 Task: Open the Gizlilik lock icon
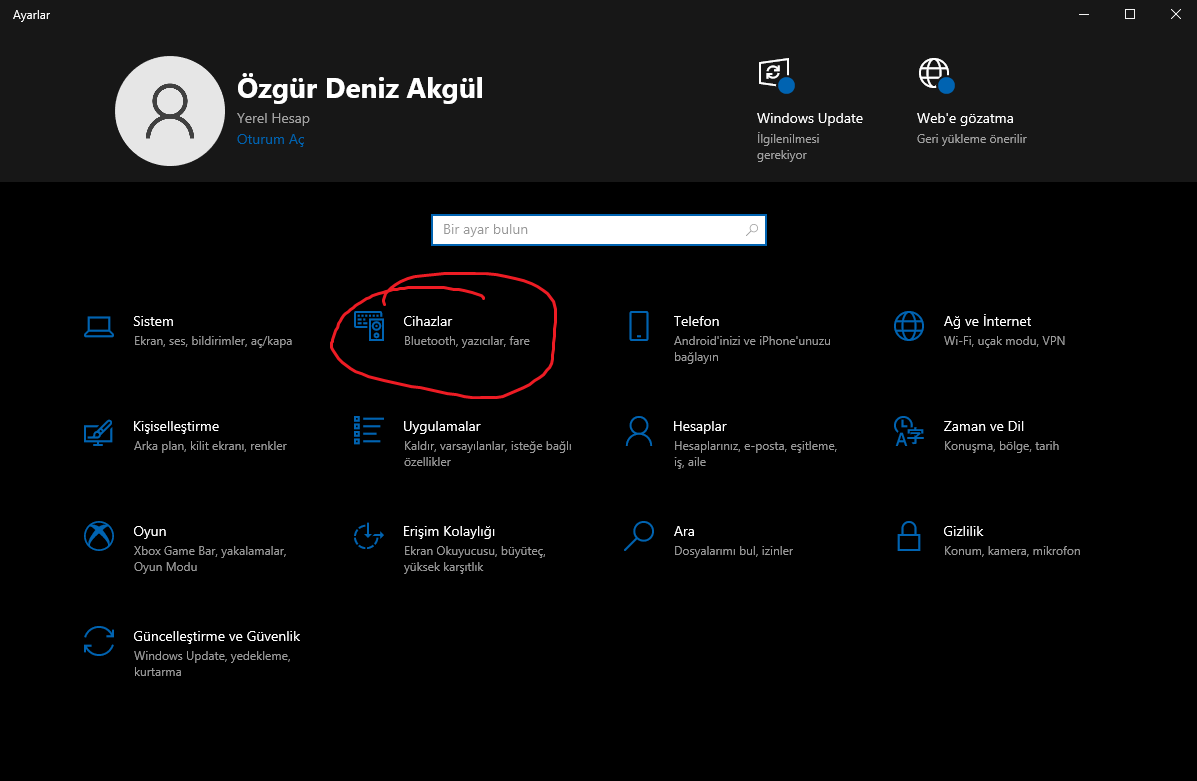coord(908,536)
